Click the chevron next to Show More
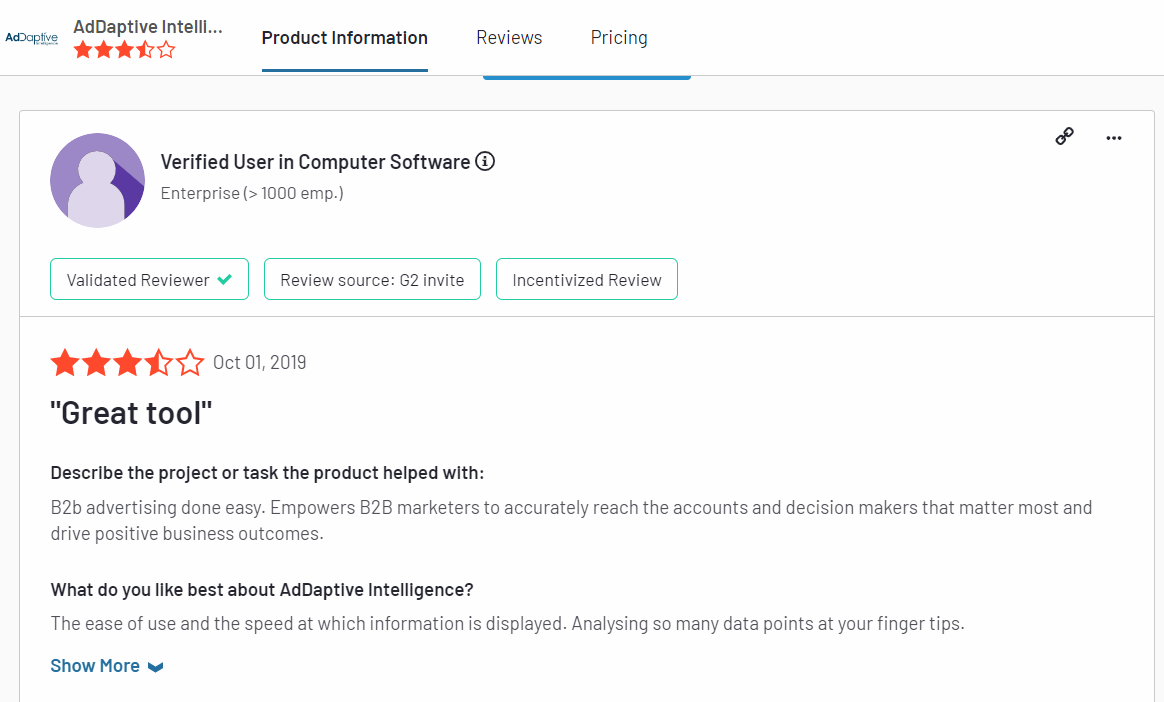Viewport: 1164px width, 702px height. tap(155, 667)
